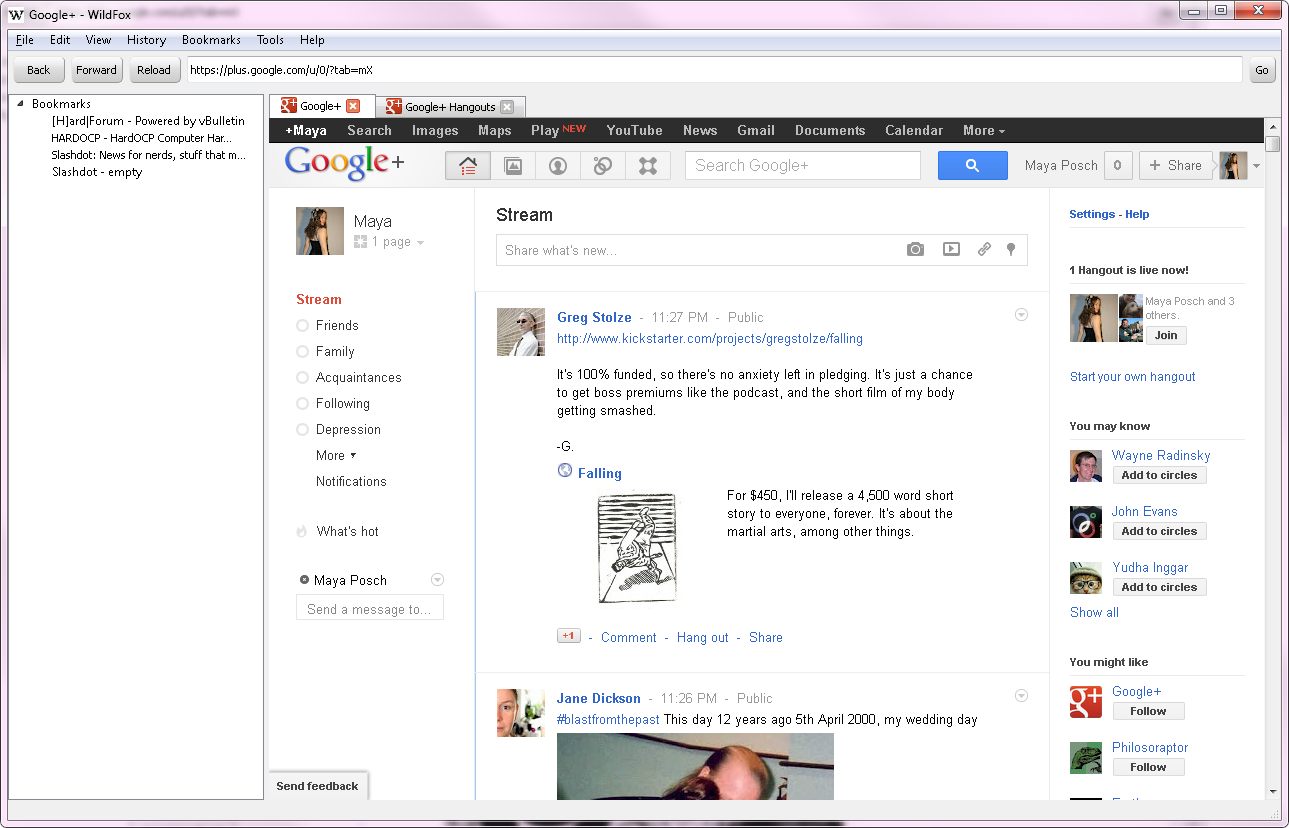The image size is (1289, 828).
Task: Join the live hangout
Action: point(1166,335)
